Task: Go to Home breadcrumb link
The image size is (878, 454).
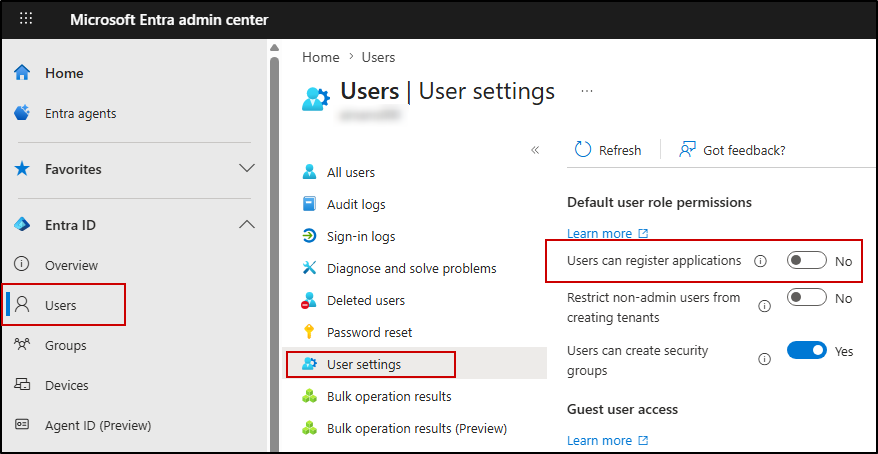Action: click(x=321, y=57)
